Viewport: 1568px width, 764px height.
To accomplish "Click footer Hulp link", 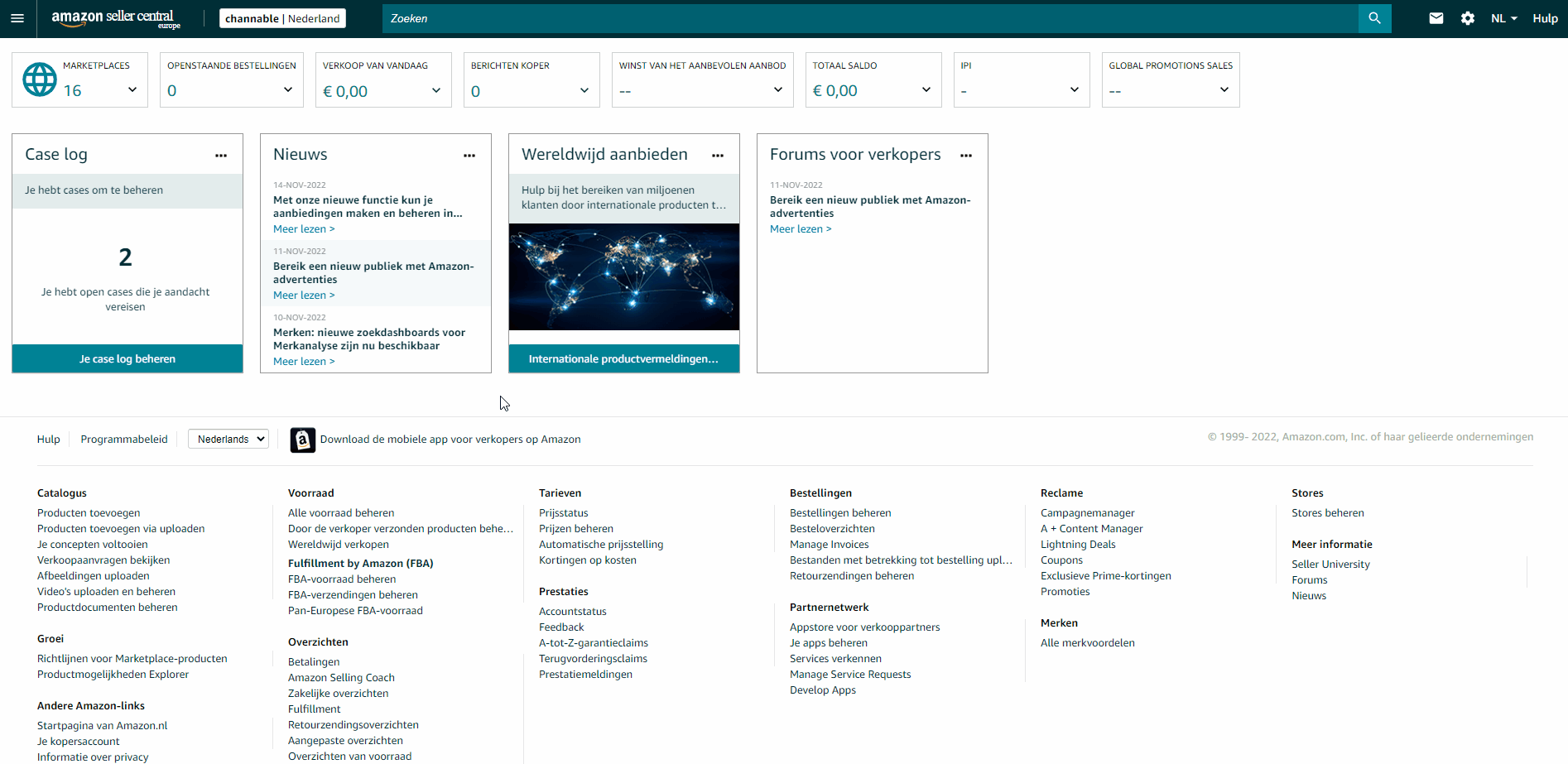I will coord(49,440).
